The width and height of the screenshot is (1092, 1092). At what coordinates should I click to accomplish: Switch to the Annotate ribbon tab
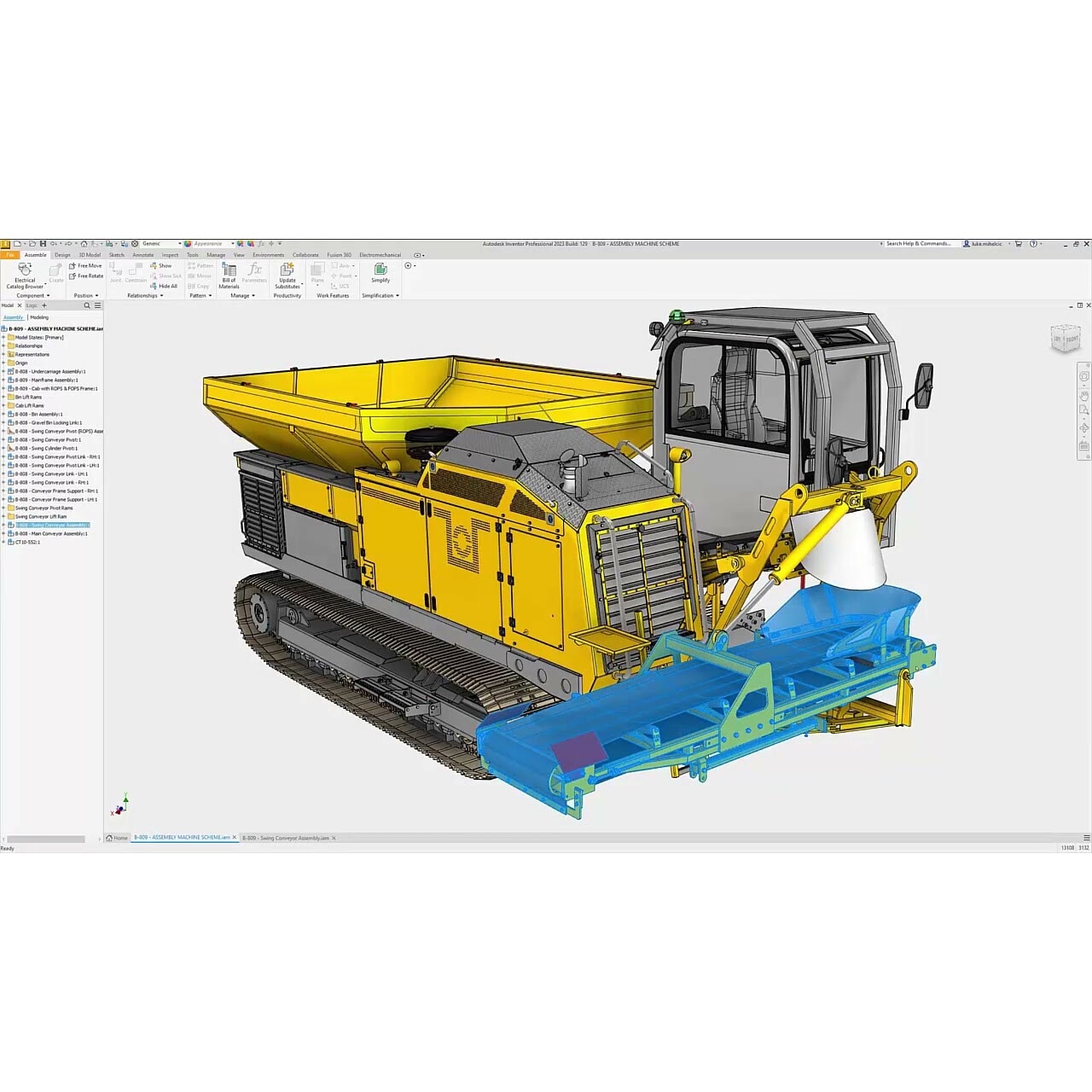tap(142, 254)
